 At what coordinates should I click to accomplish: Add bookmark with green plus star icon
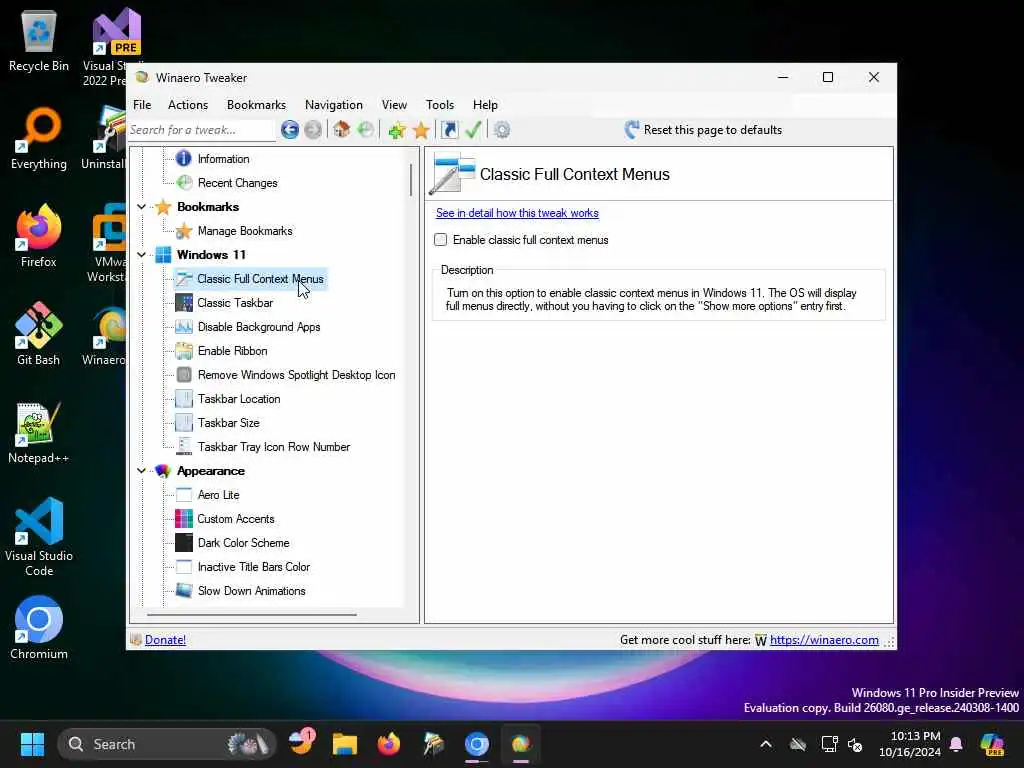click(396, 131)
